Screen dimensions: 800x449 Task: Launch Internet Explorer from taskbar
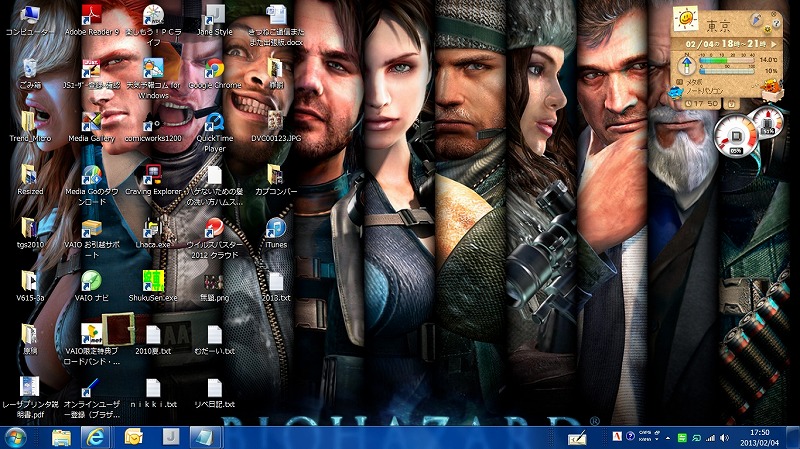tap(95, 437)
